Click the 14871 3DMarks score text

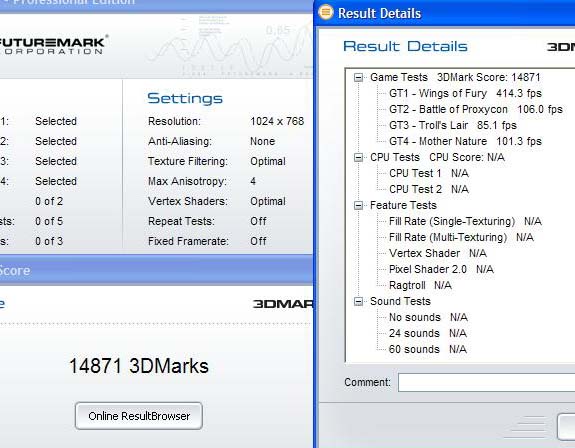[x=139, y=366]
